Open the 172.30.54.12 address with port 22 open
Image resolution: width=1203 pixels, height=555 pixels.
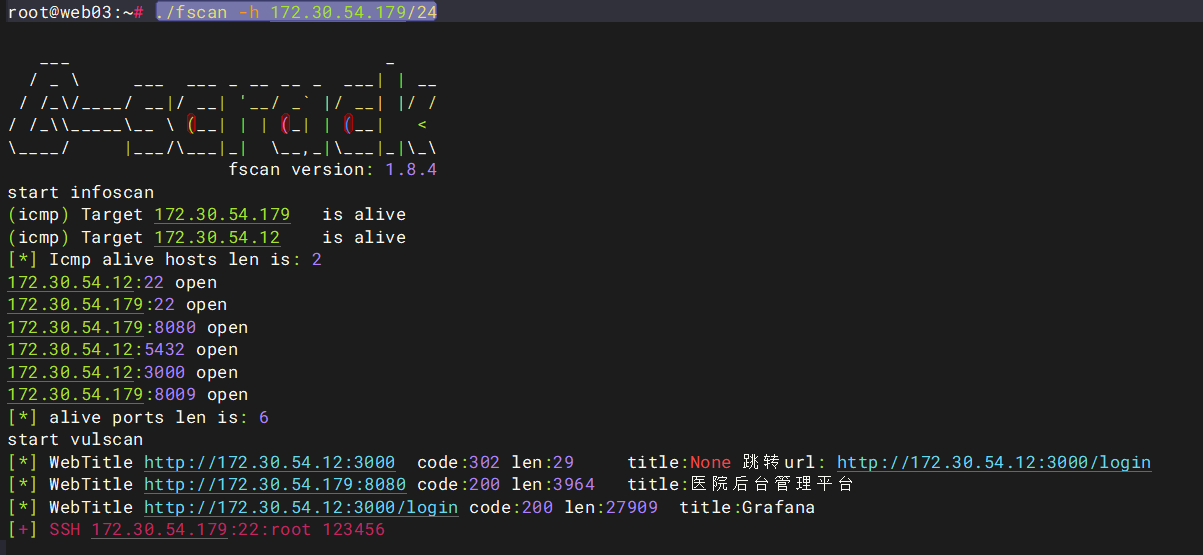[x=70, y=283]
